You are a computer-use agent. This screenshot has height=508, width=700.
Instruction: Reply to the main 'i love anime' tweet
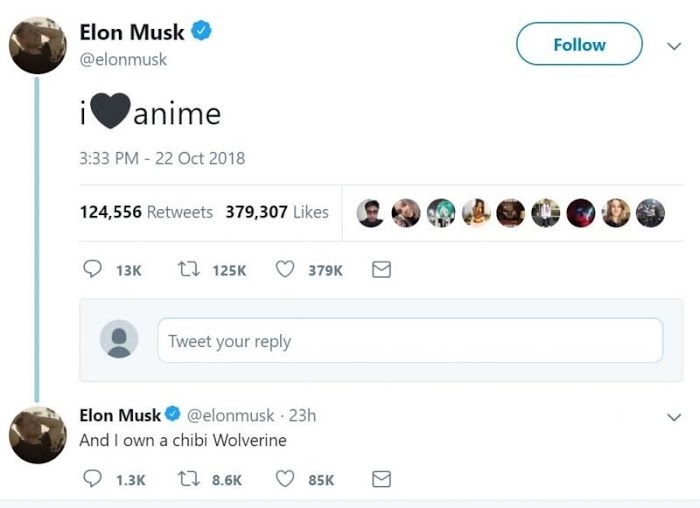tap(92, 270)
